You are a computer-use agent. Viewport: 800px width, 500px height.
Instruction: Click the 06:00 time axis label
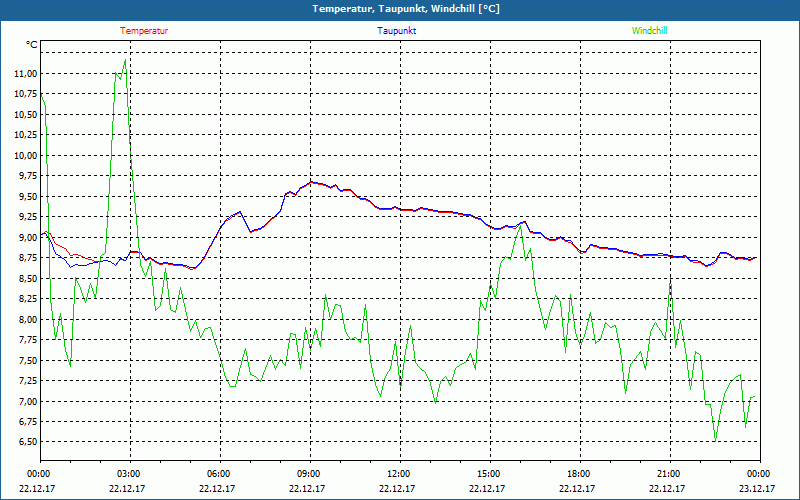point(217,473)
